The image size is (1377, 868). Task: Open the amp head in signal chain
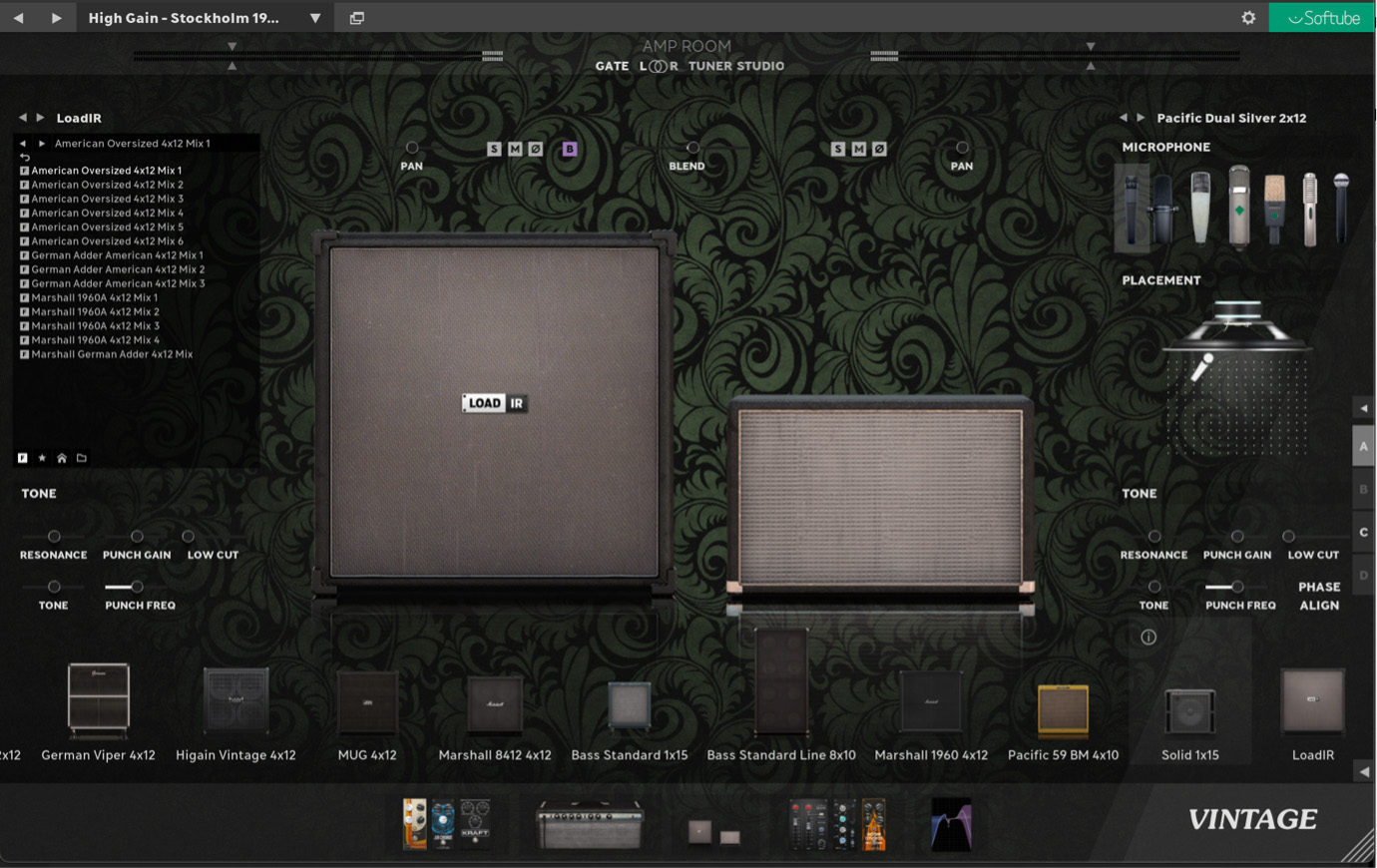590,825
